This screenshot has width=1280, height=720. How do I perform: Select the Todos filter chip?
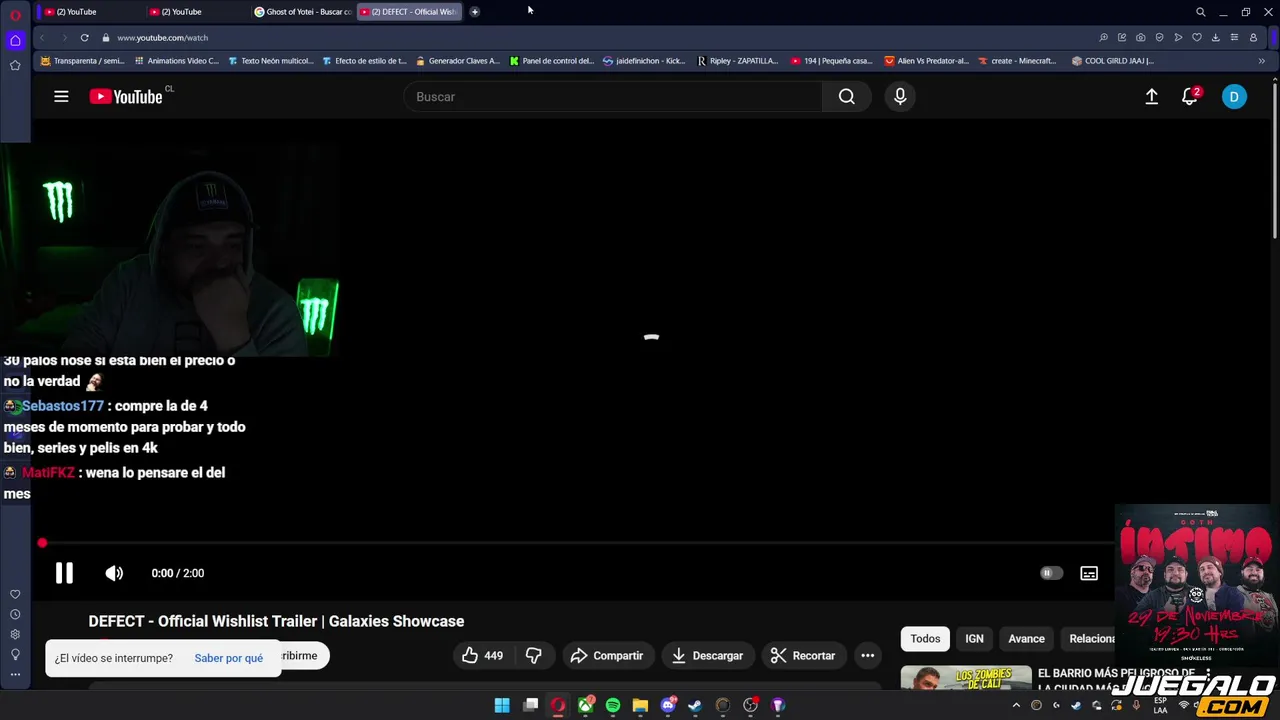[x=925, y=639]
